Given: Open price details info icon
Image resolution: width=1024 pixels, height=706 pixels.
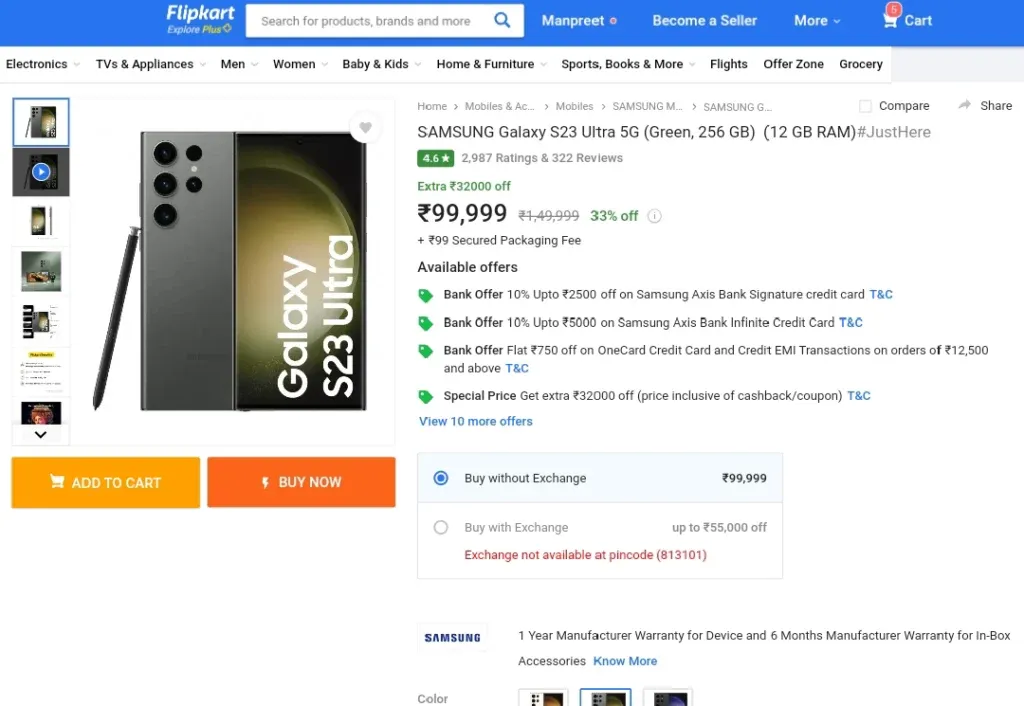Looking at the screenshot, I should pyautogui.click(x=654, y=216).
